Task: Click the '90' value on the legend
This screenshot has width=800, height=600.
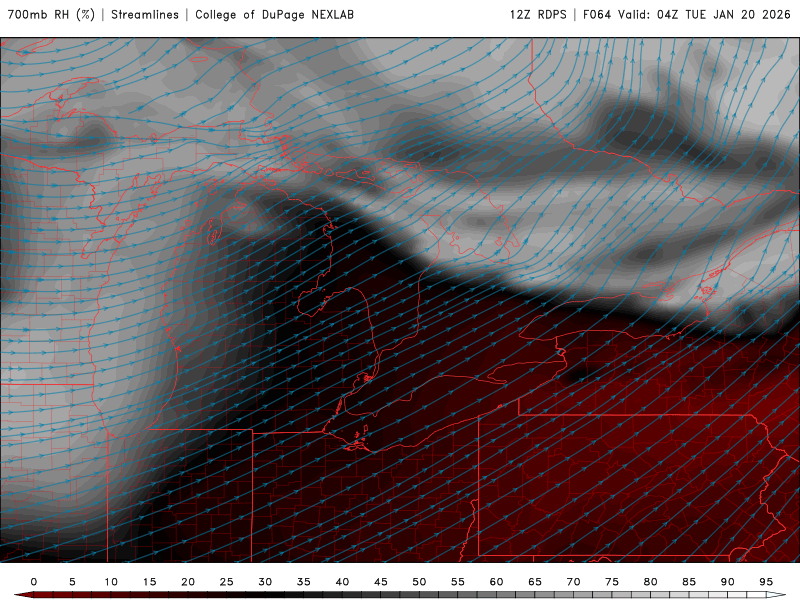Action: click(728, 582)
